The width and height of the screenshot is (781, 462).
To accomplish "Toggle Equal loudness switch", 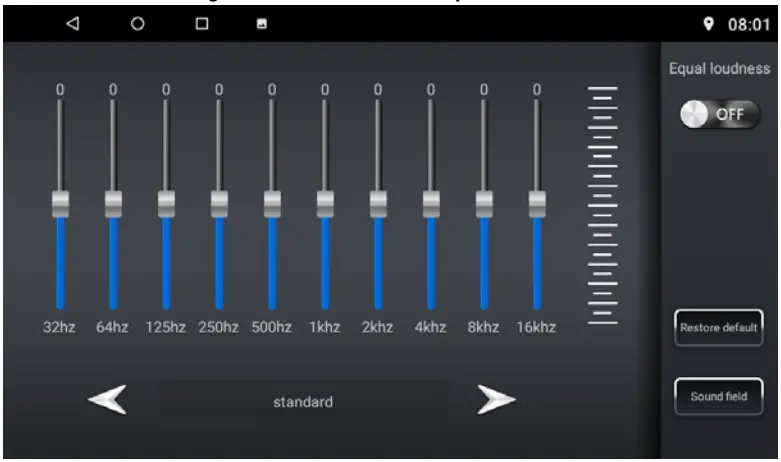I will point(720,115).
